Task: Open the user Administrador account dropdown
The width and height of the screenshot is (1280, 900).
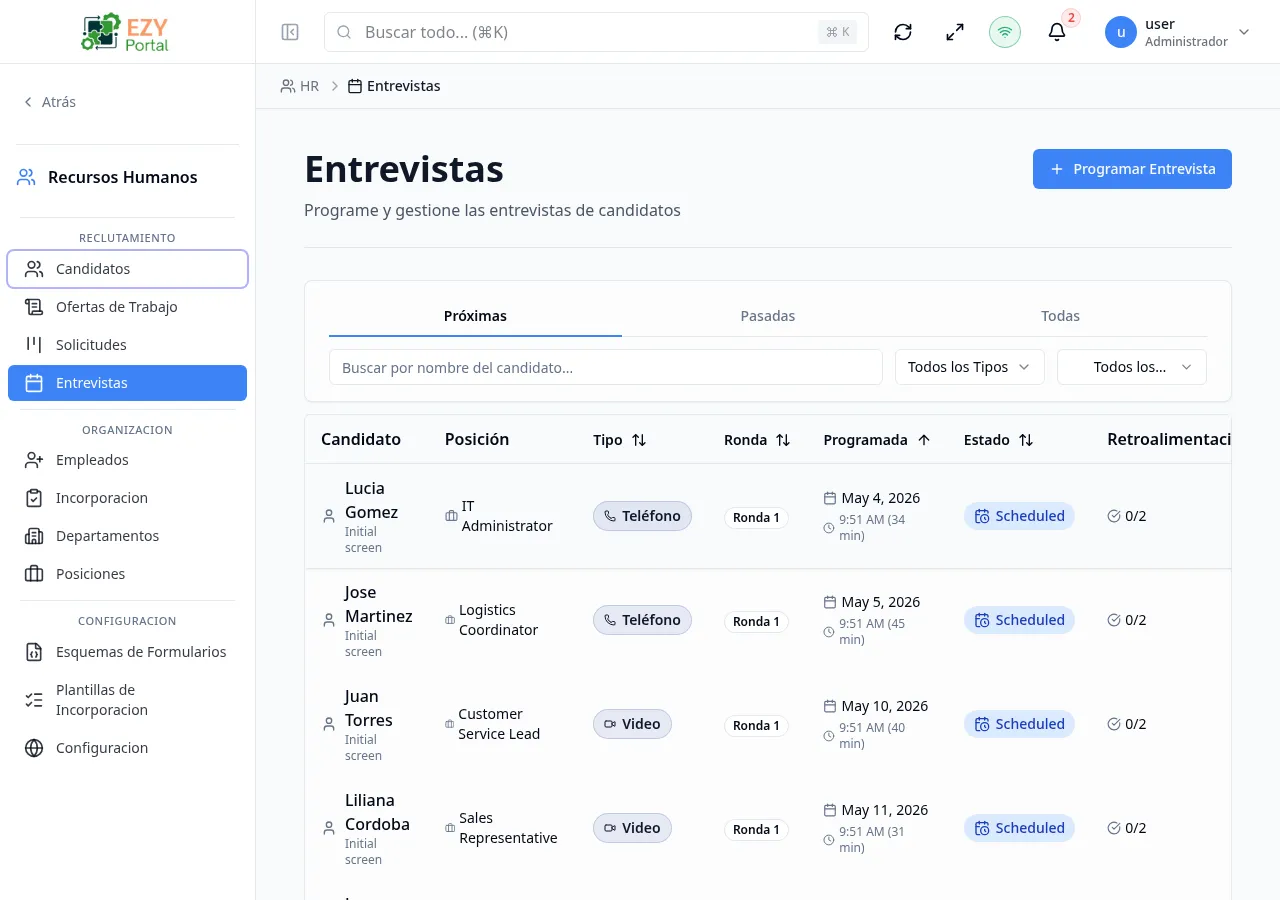Action: tap(1178, 32)
